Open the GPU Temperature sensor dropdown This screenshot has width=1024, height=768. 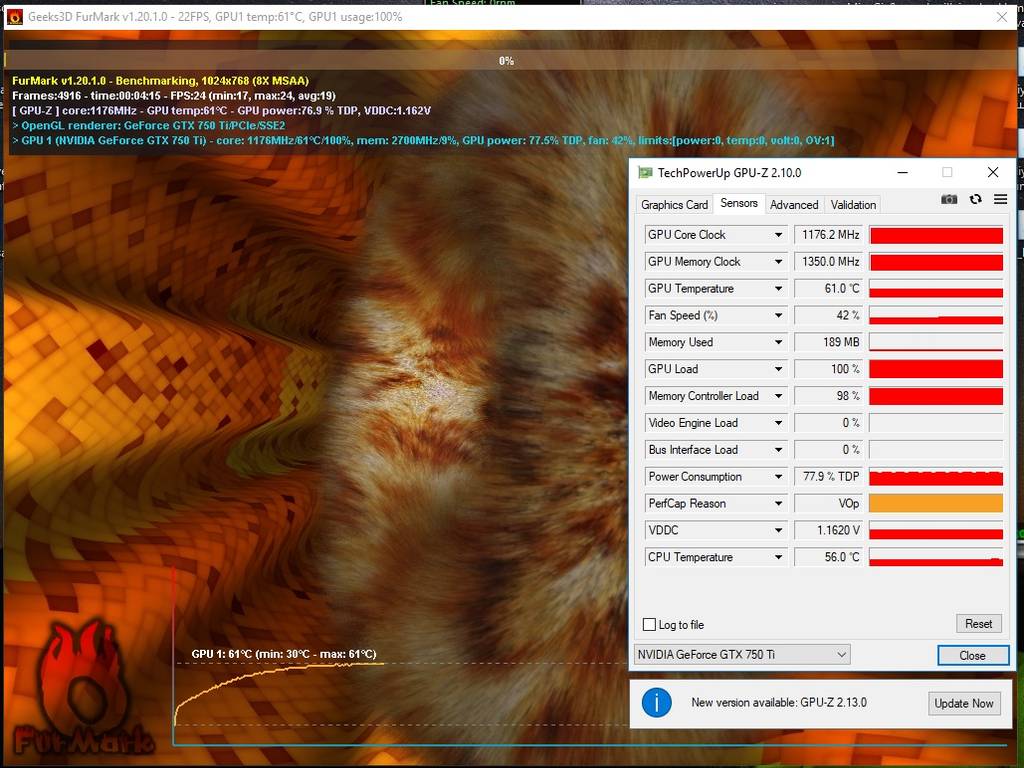click(x=778, y=289)
